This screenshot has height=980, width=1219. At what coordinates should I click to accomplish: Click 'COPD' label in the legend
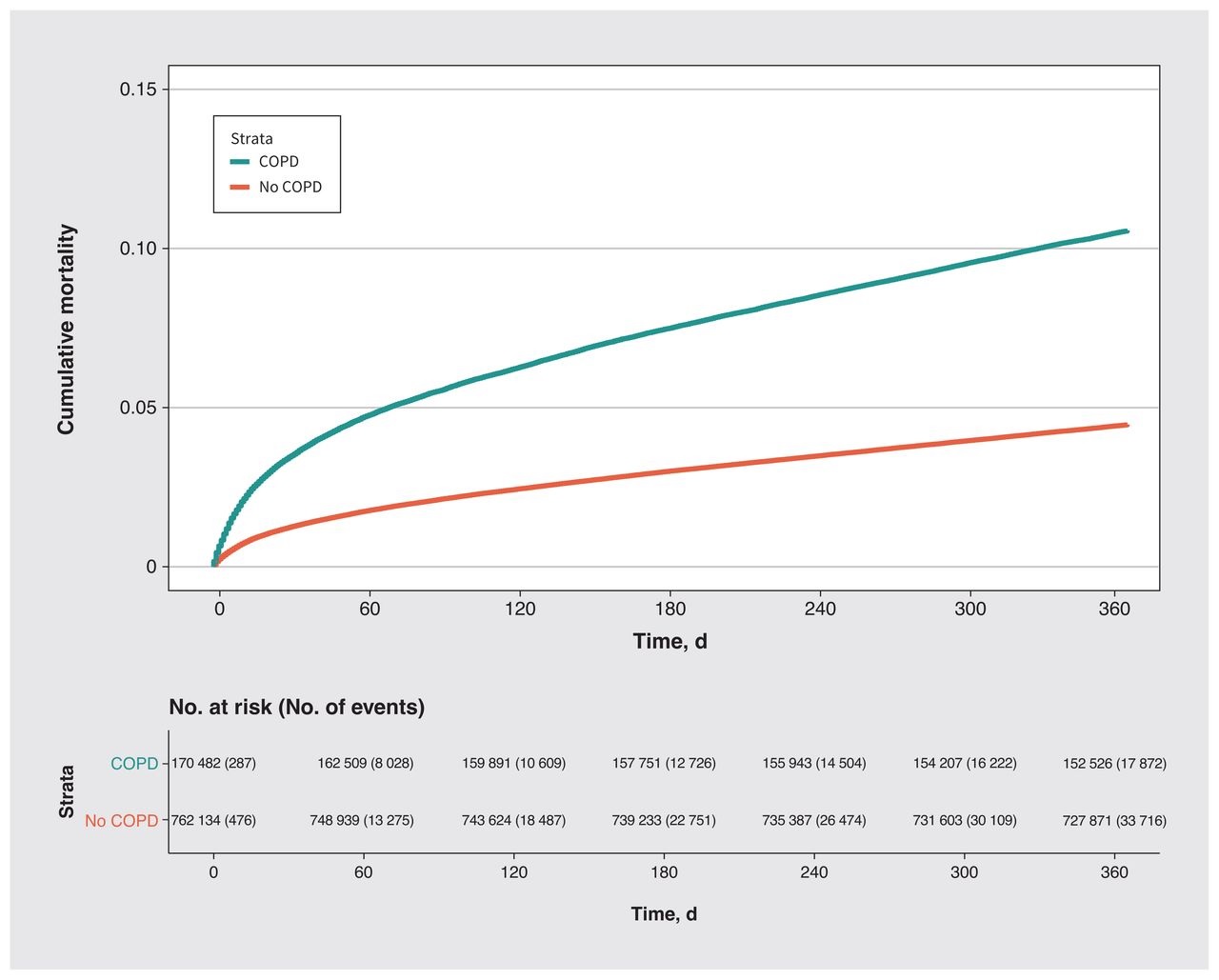279,162
